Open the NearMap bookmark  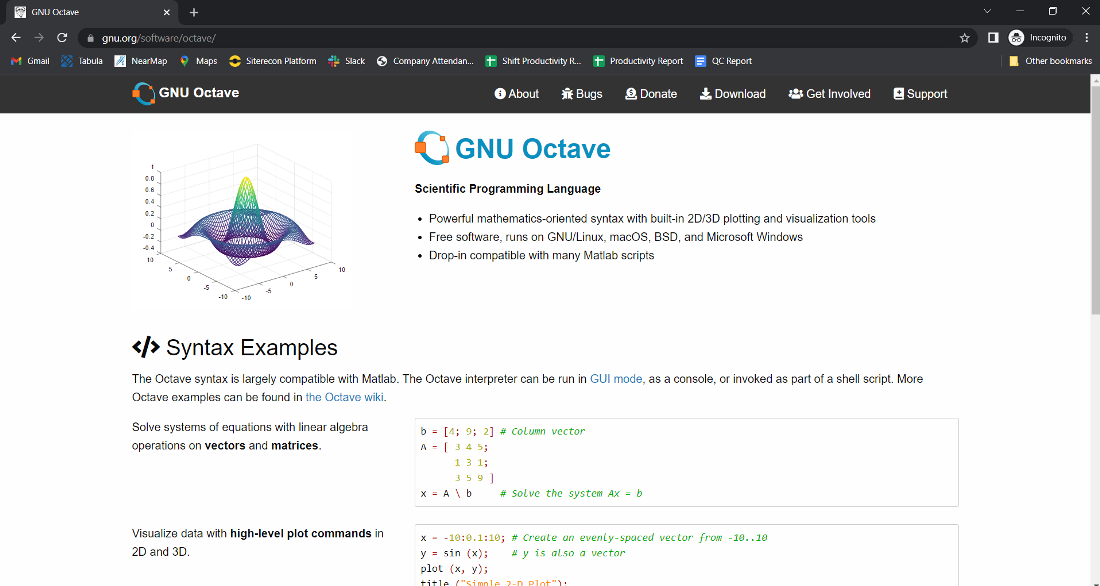141,61
